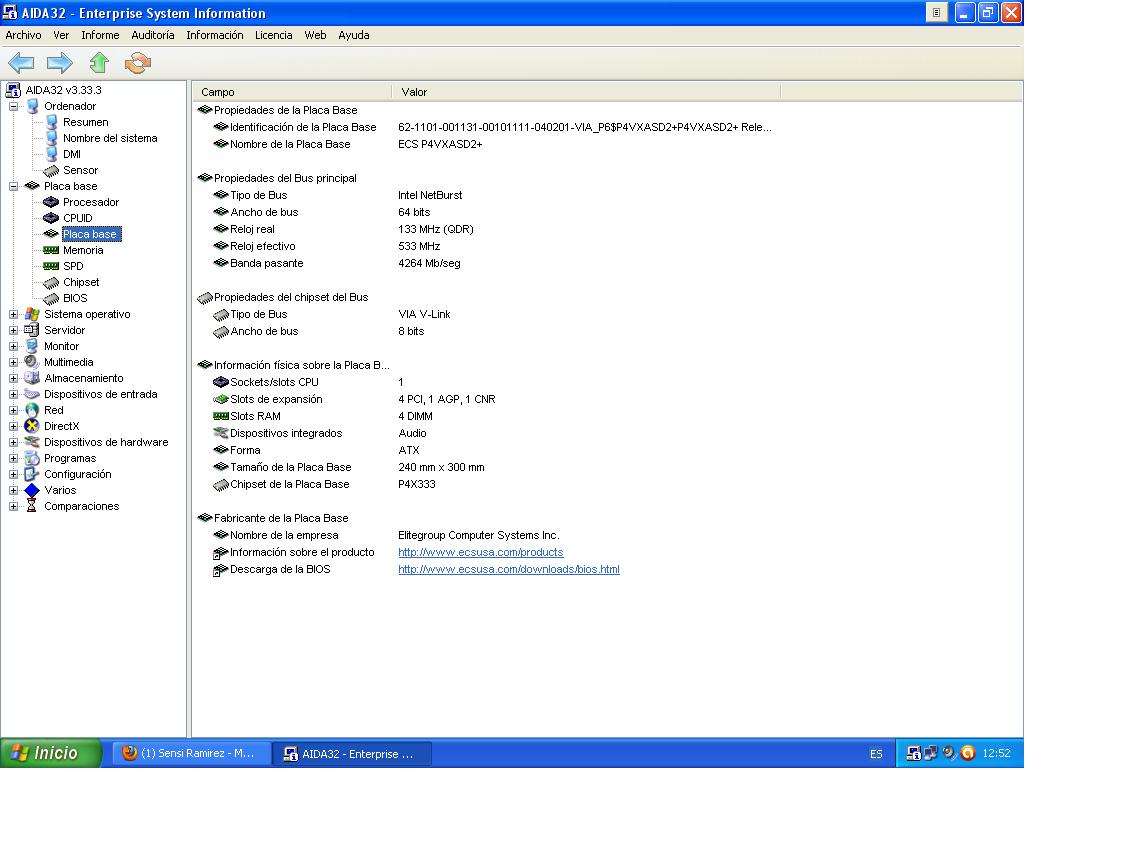Open the Archivo menu

23,35
